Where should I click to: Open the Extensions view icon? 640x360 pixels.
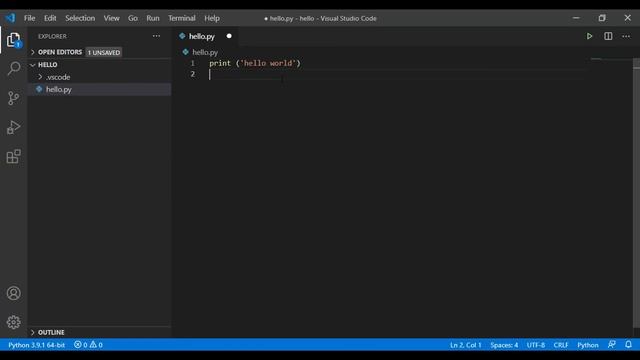(13, 156)
